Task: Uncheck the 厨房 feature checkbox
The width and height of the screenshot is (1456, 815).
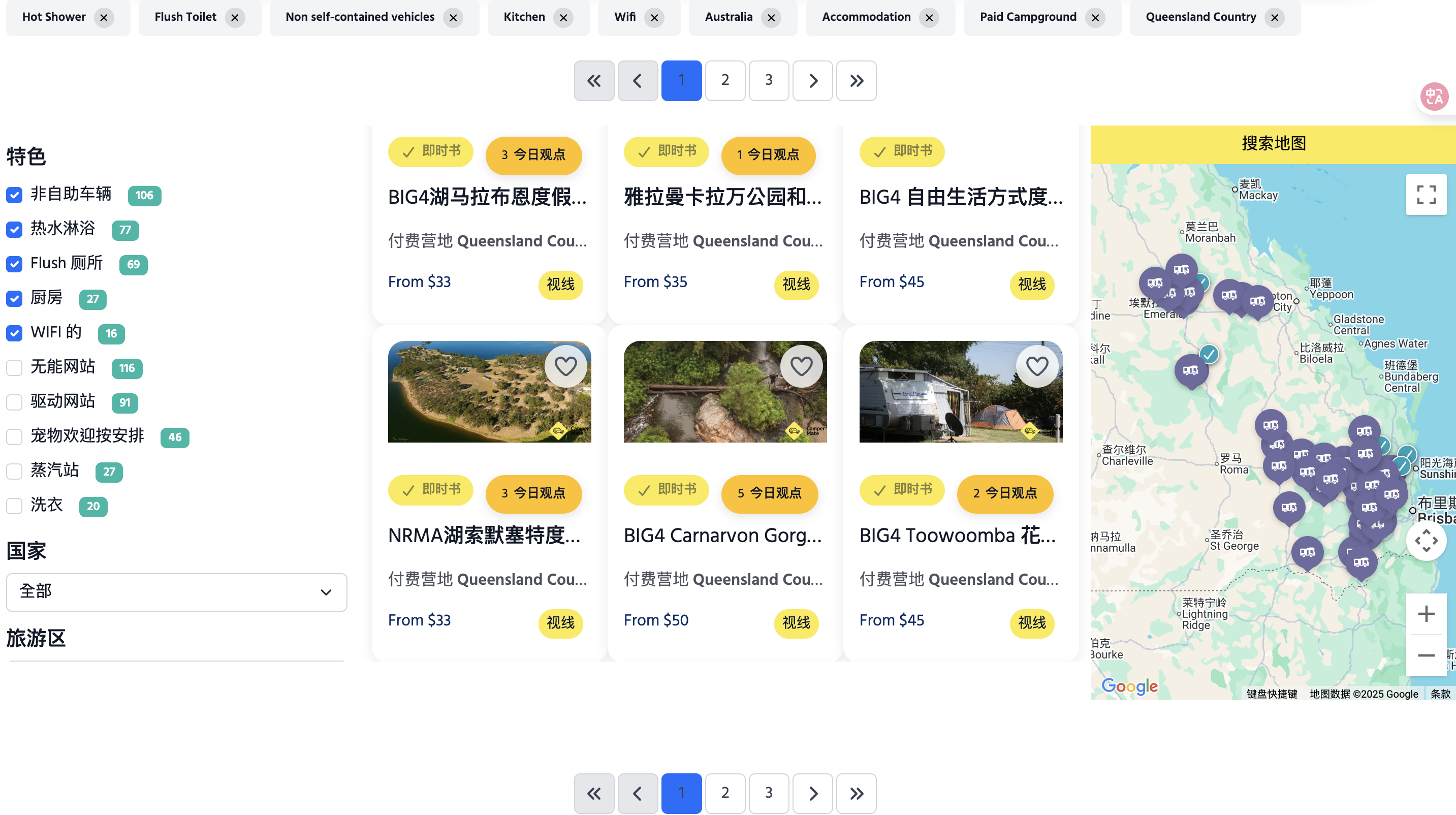Action: [x=14, y=298]
